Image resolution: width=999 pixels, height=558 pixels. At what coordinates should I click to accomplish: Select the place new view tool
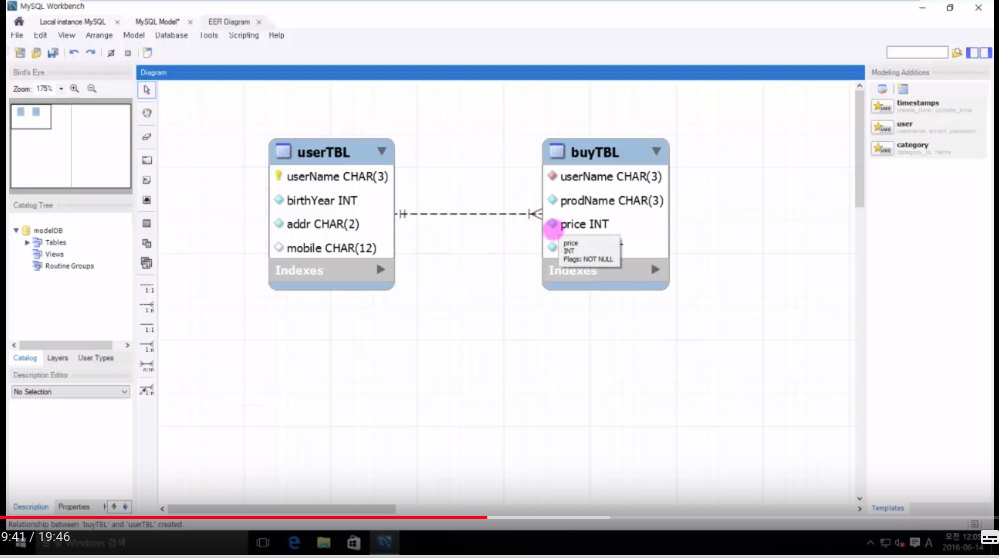click(147, 243)
